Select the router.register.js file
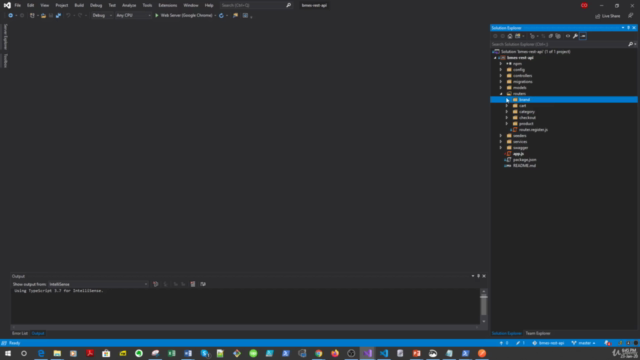This screenshot has width=640, height=360. (533, 130)
